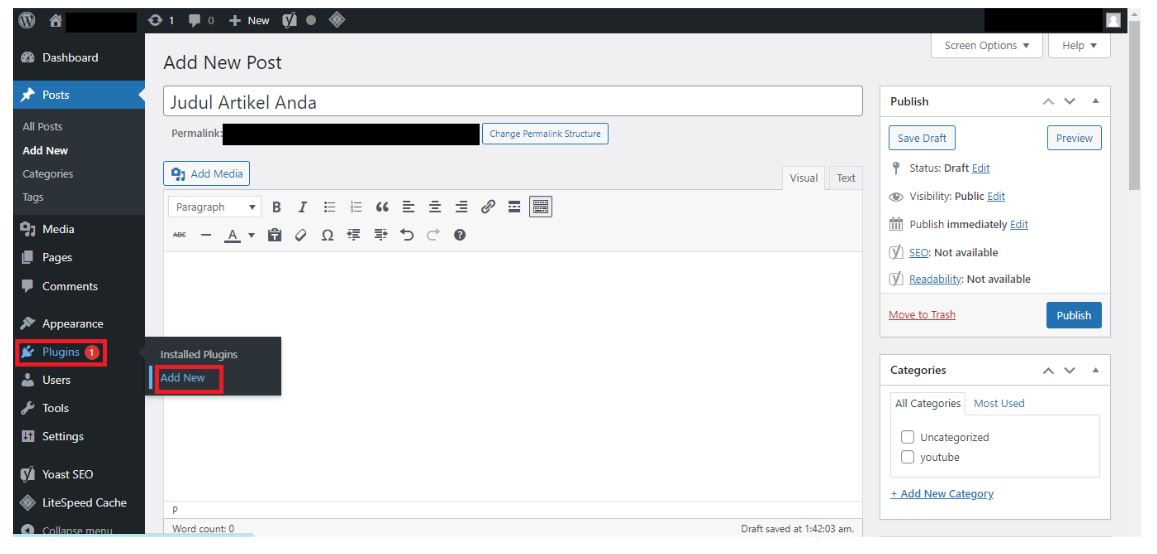The image size is (1157, 554).
Task: Expand the Screen Options panel
Action: click(x=987, y=46)
